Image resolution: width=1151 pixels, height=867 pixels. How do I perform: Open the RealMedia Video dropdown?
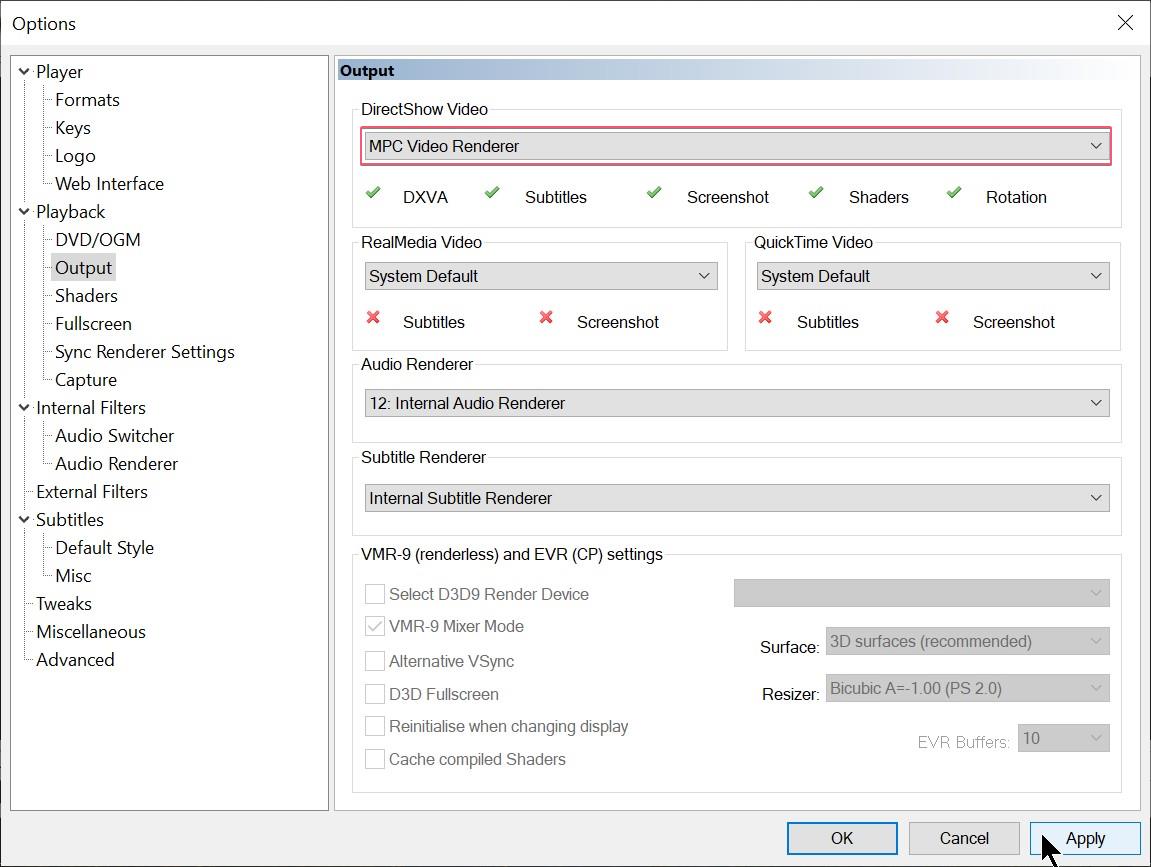[x=541, y=276]
